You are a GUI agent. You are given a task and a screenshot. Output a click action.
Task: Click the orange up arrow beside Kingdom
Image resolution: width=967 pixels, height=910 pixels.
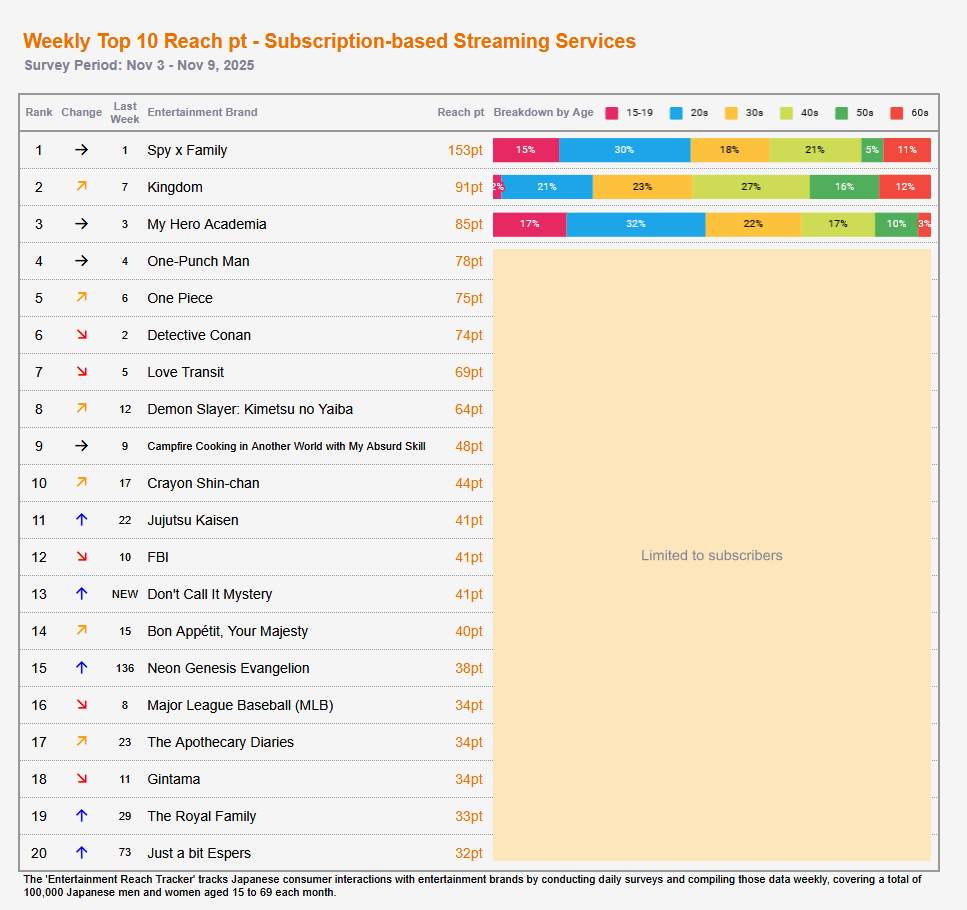(x=81, y=186)
